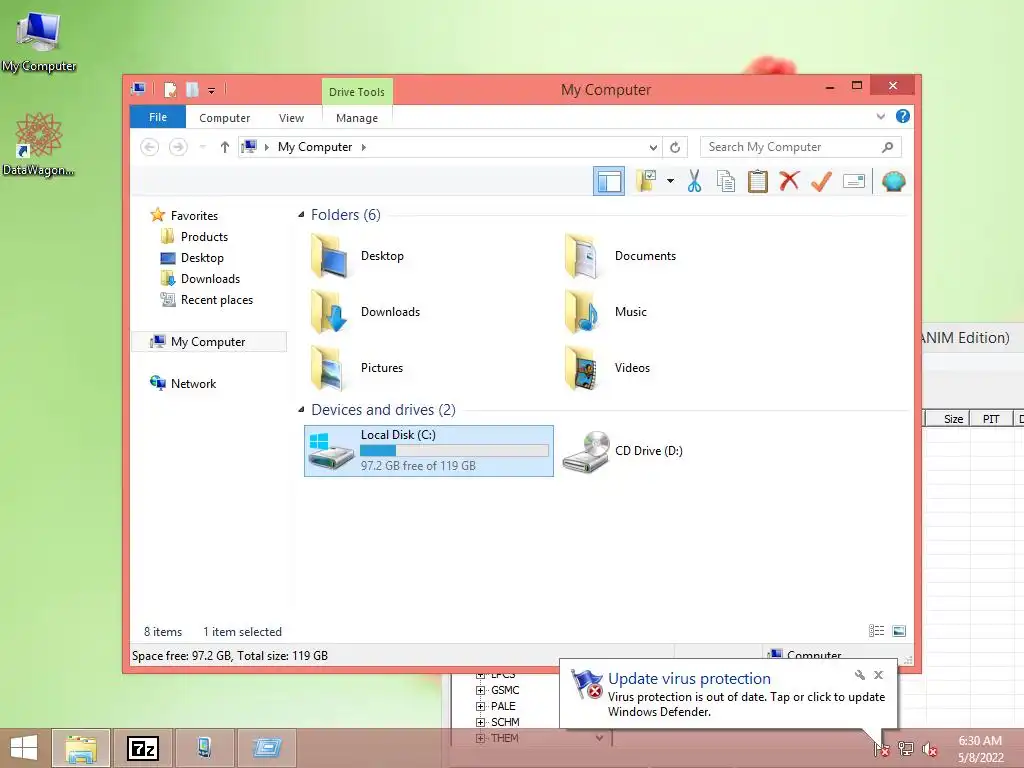The width and height of the screenshot is (1024, 768).
Task: Open the folder options dropdown arrow
Action: pos(671,181)
